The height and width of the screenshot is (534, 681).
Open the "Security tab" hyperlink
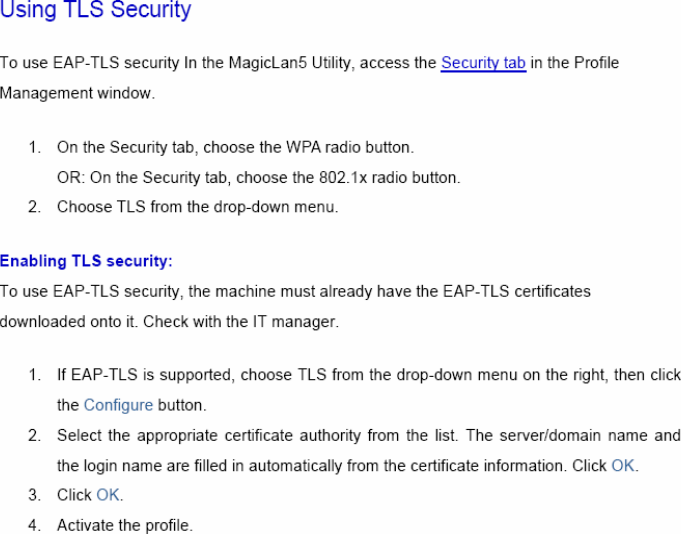click(x=483, y=63)
